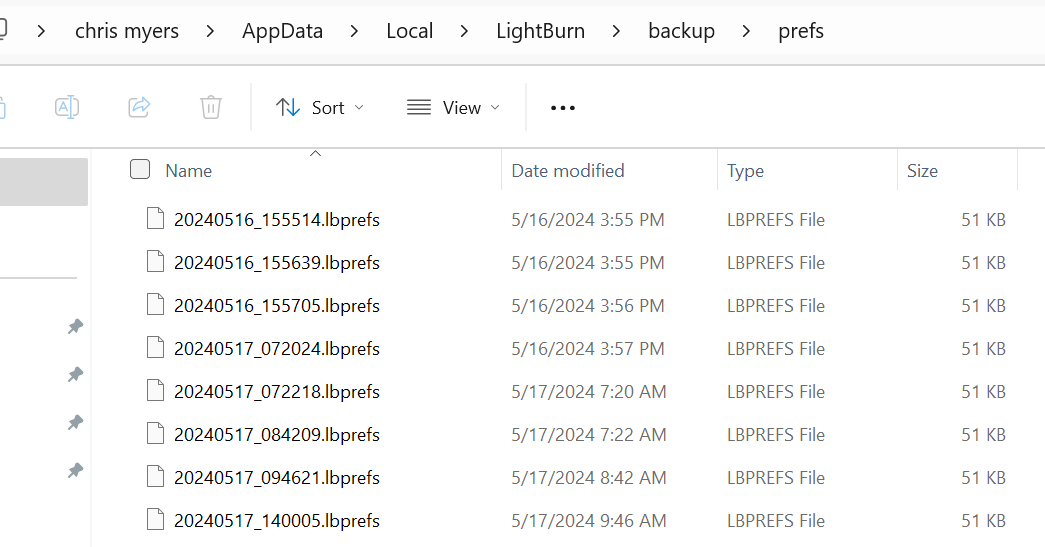Open the See more ellipsis menu
The image size is (1045, 547).
(562, 108)
